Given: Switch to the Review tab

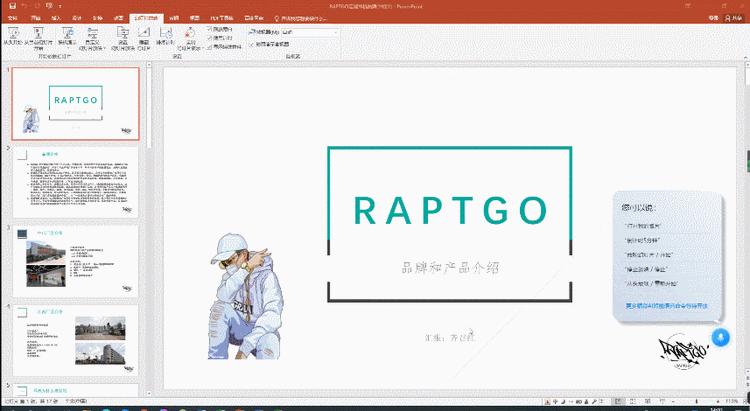Looking at the screenshot, I should [x=174, y=18].
